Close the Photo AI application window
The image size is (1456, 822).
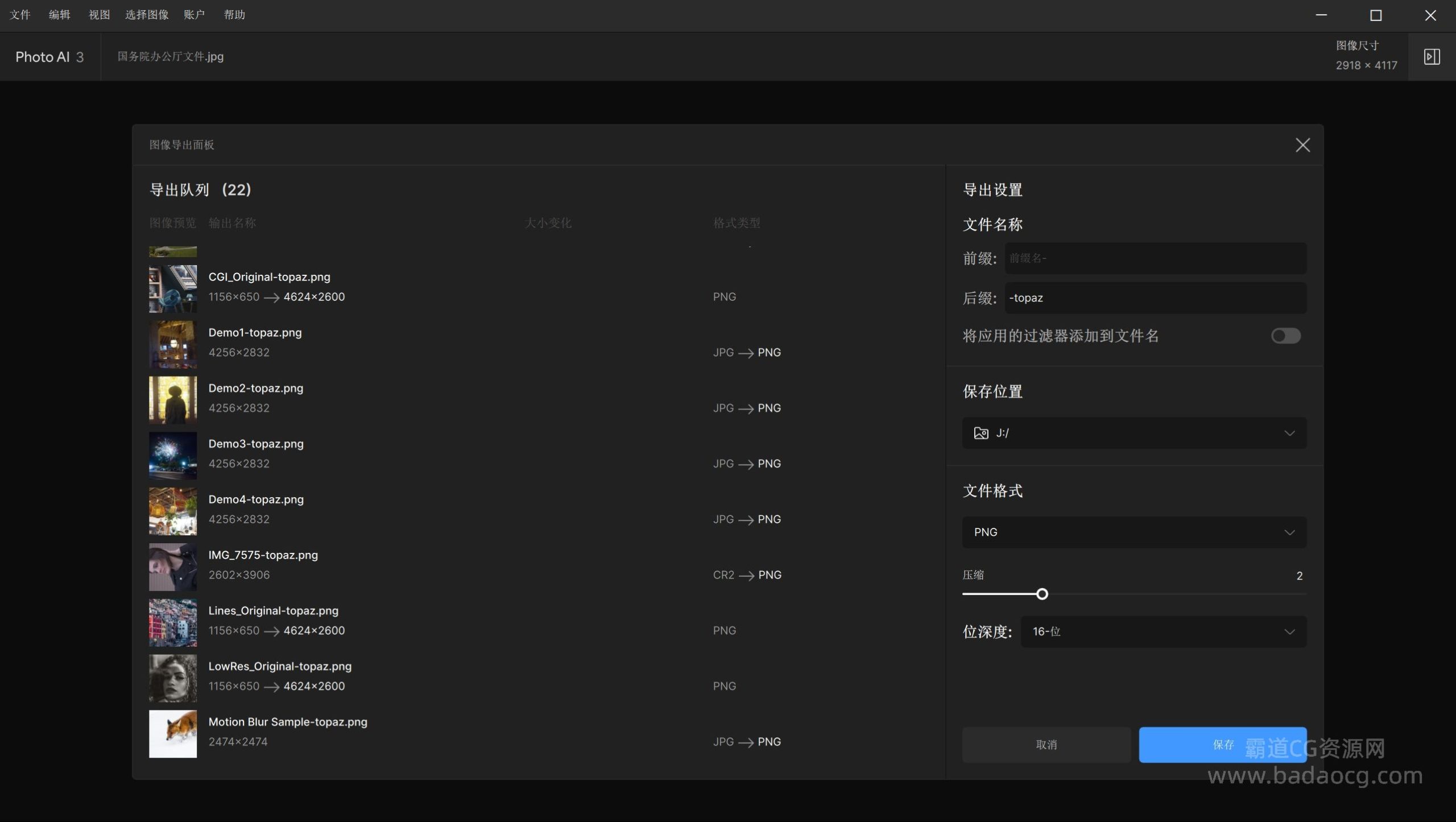(1430, 15)
